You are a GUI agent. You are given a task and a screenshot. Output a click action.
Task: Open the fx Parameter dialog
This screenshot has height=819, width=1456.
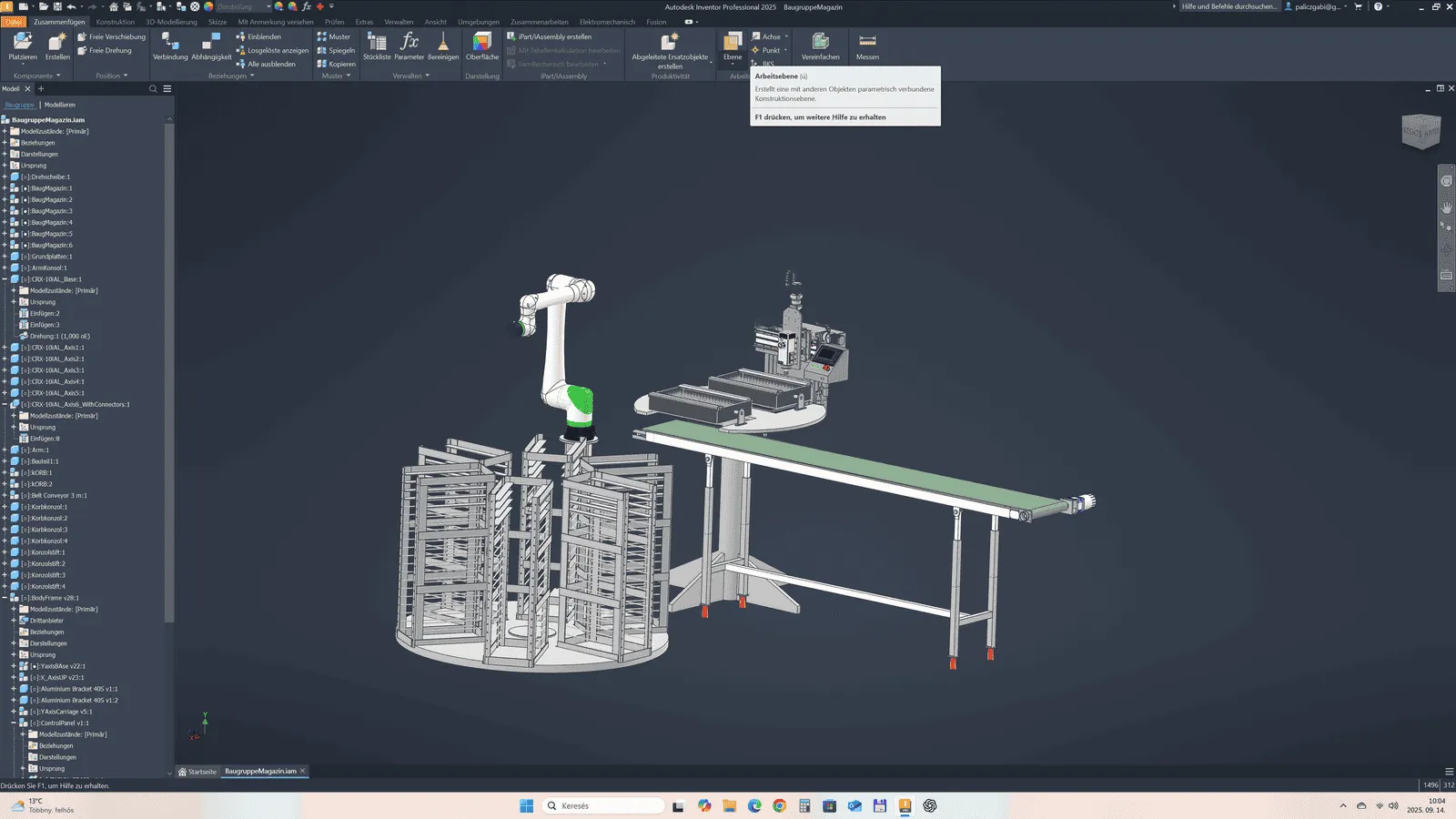(409, 45)
